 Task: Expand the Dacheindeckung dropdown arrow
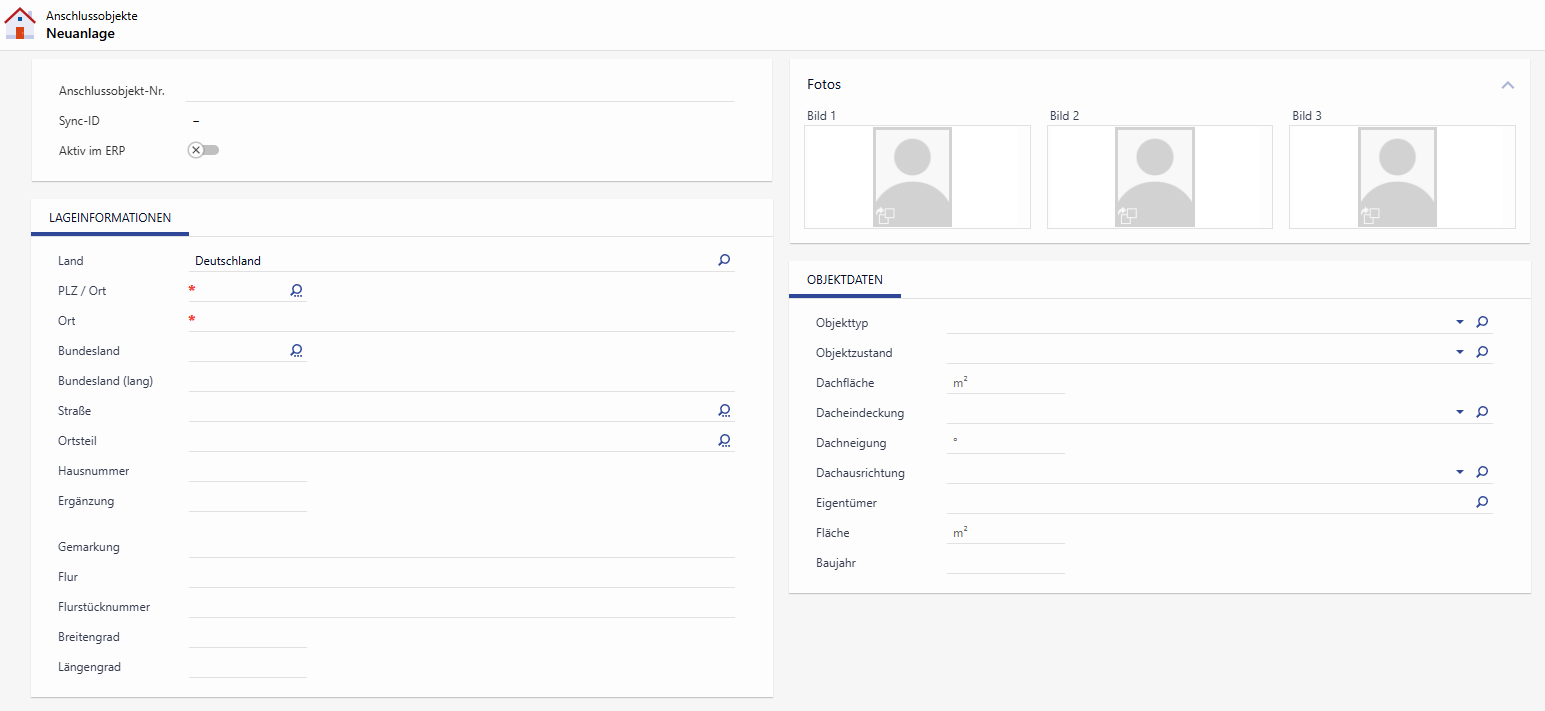click(1460, 412)
